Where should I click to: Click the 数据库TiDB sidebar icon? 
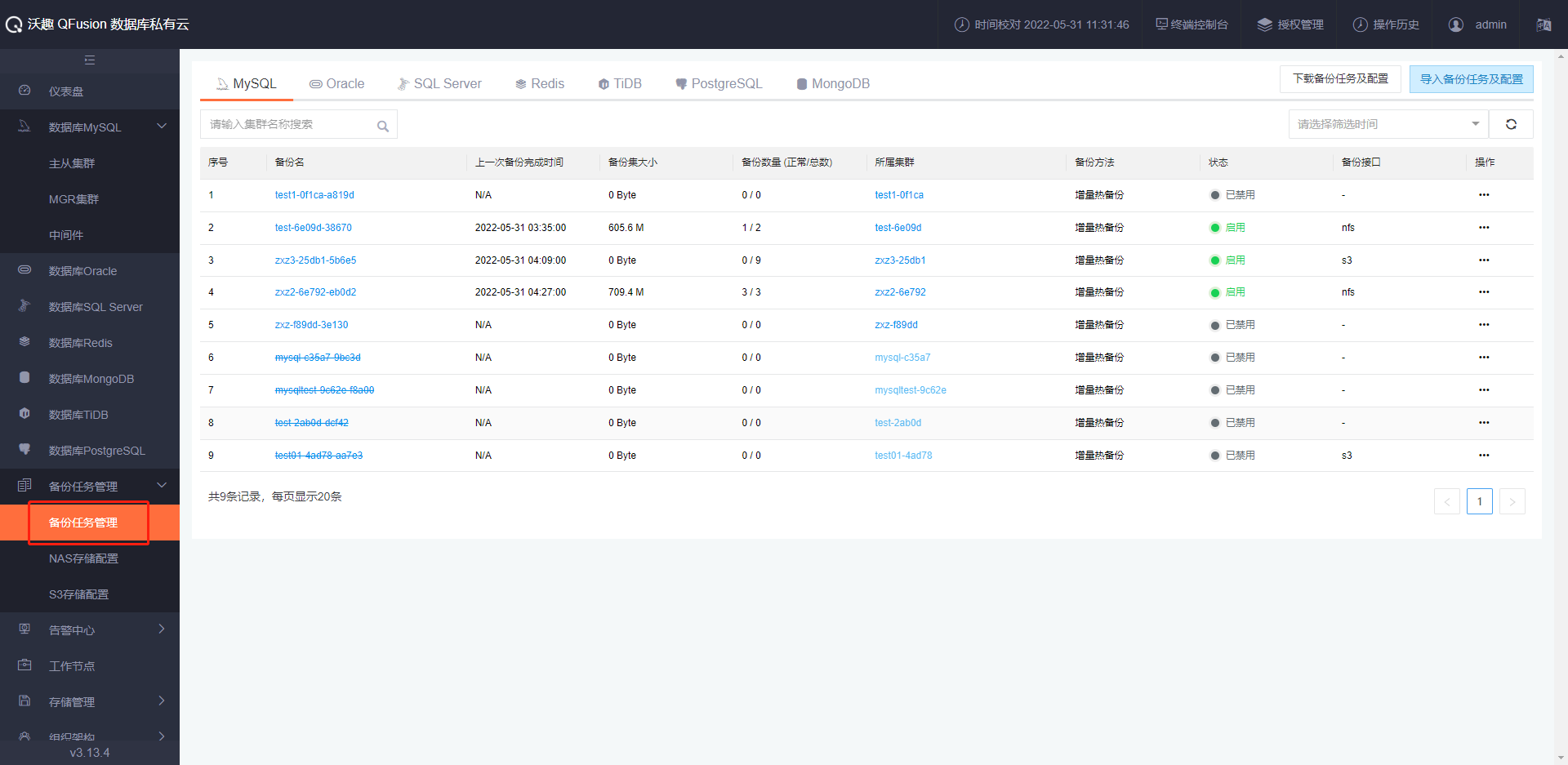coord(24,413)
